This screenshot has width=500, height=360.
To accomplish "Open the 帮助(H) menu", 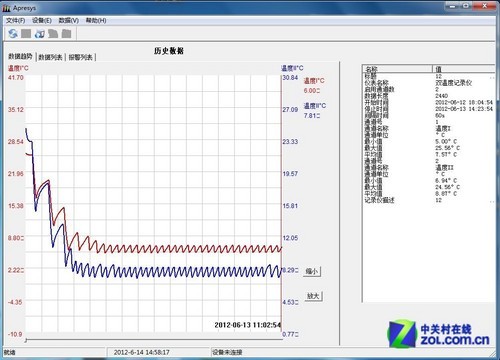I will (96, 21).
